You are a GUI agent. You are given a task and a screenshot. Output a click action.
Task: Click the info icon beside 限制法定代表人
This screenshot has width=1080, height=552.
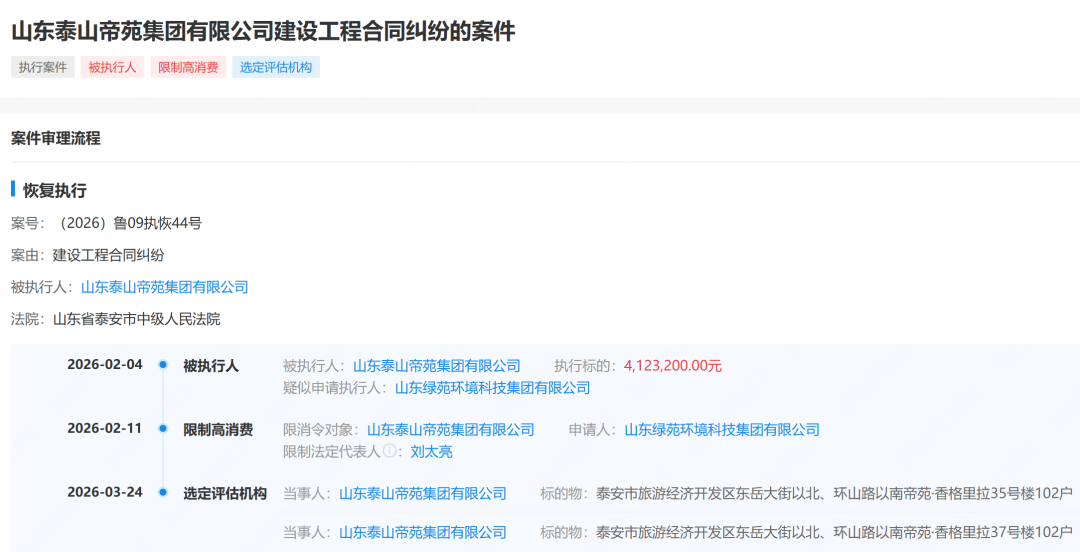click(389, 452)
